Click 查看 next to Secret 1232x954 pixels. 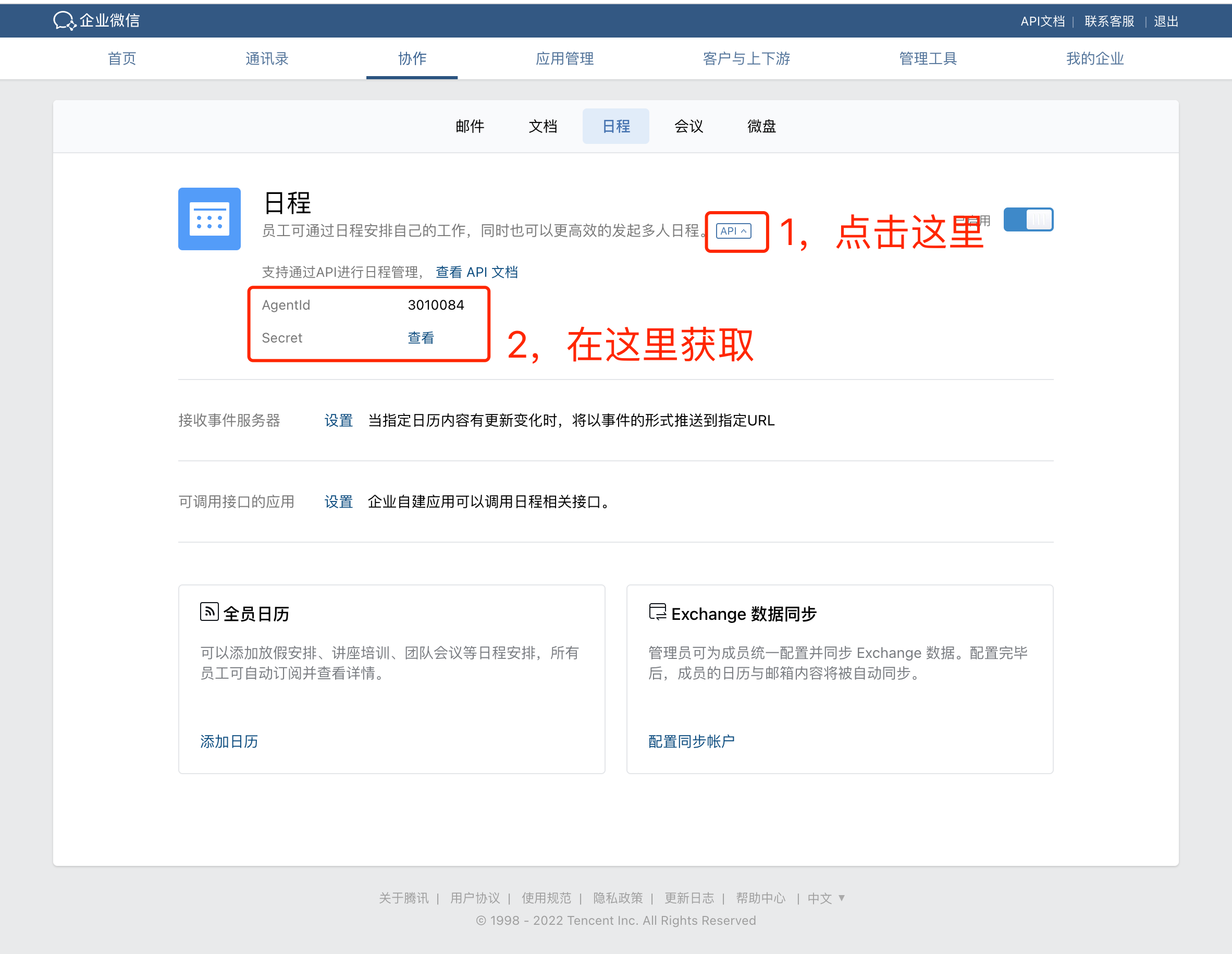tap(421, 337)
